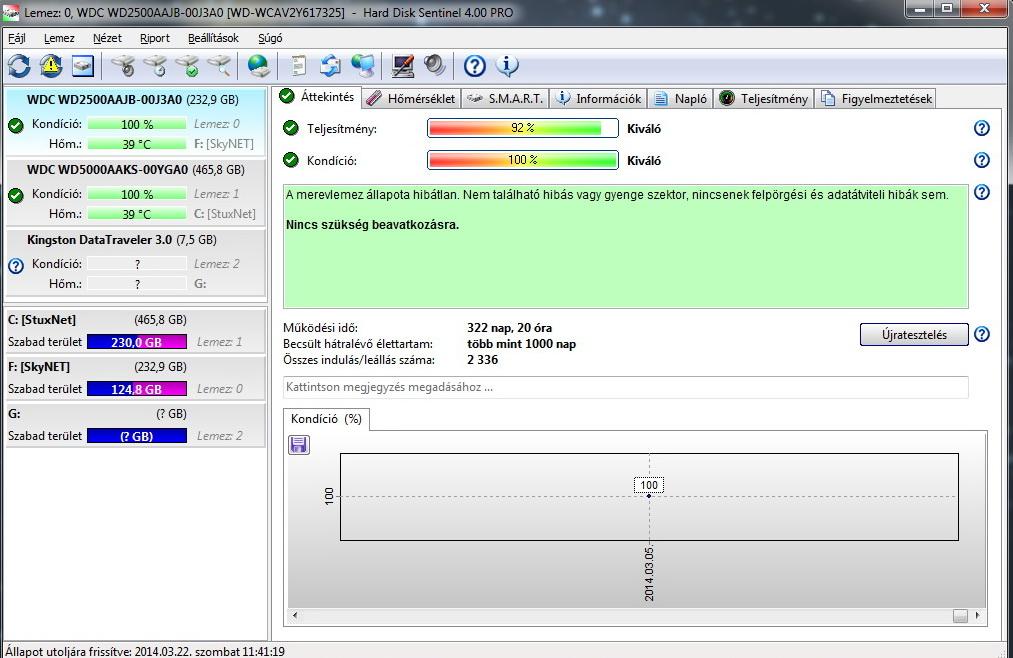Click the graph scrollbar left arrow
The image size is (1013, 658).
[x=295, y=615]
